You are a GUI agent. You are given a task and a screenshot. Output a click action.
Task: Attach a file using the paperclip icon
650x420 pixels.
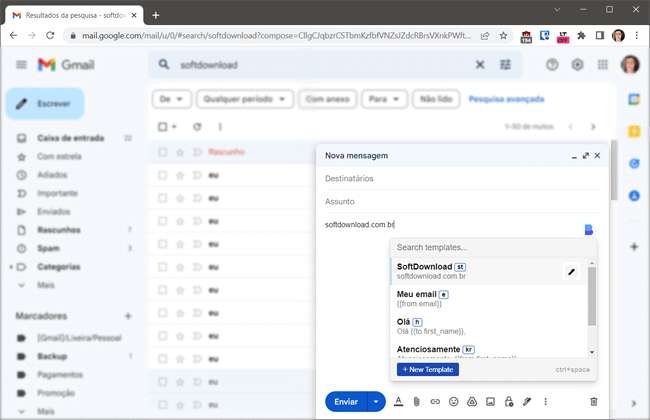coord(417,402)
